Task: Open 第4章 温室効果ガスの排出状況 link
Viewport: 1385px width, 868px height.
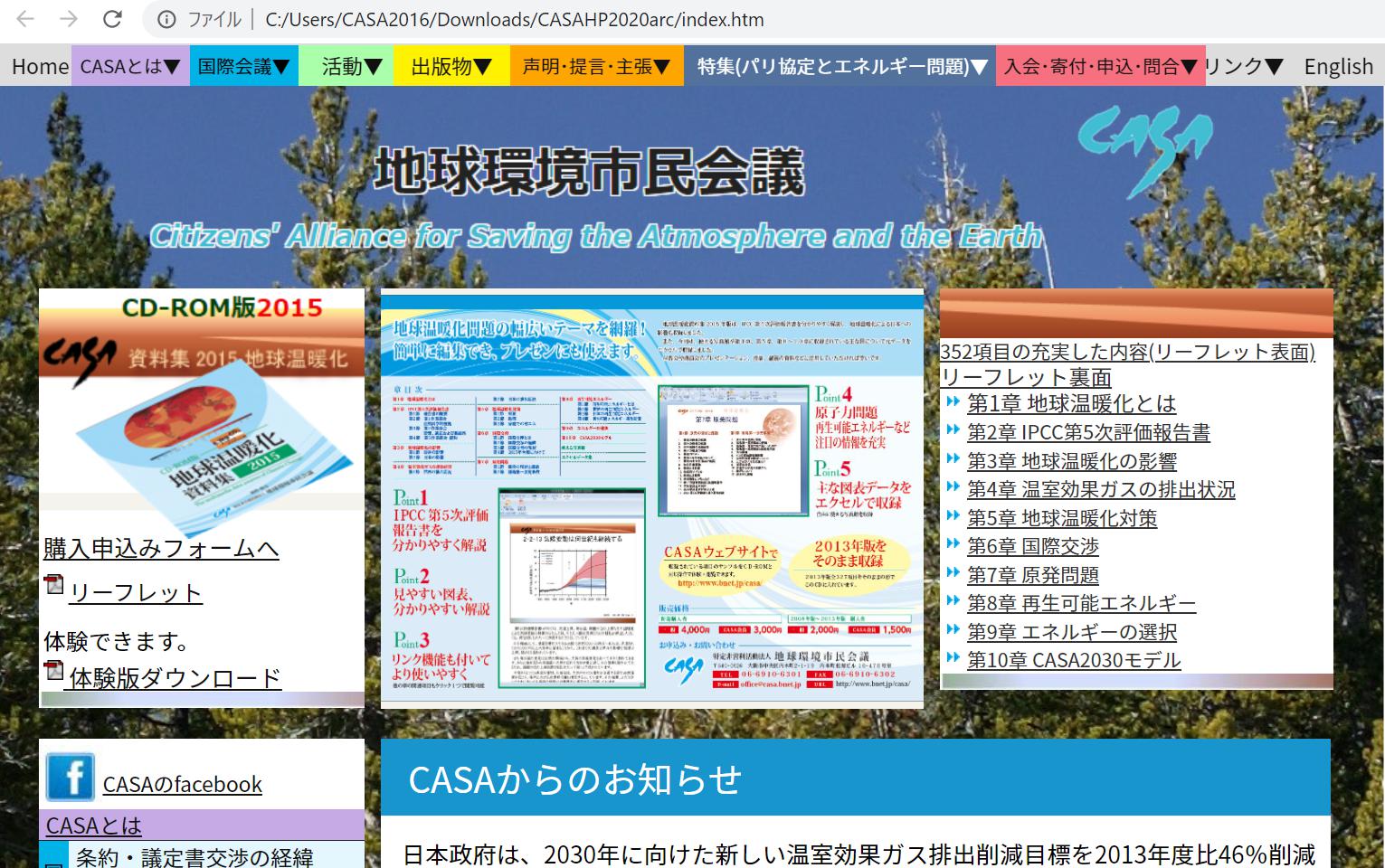Action: [1101, 489]
